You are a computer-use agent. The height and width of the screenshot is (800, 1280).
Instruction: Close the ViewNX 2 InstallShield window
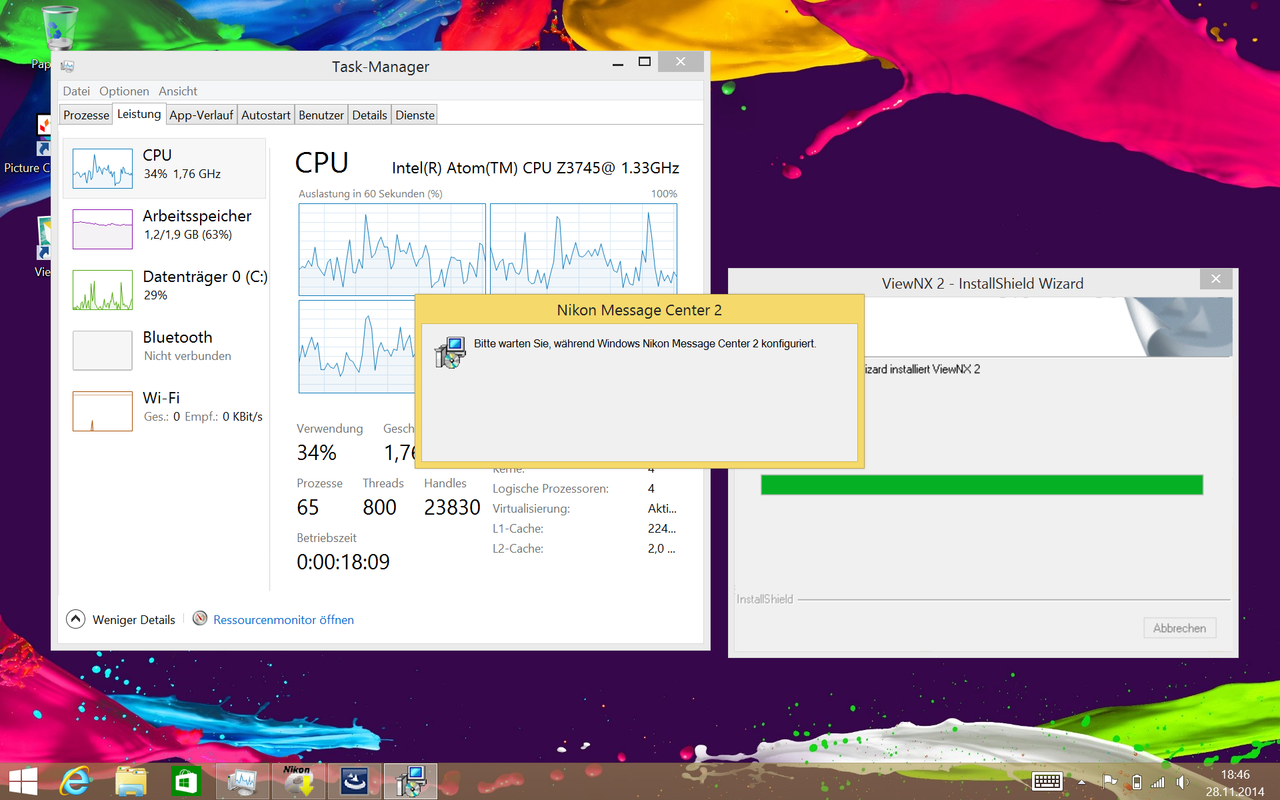[x=1215, y=280]
